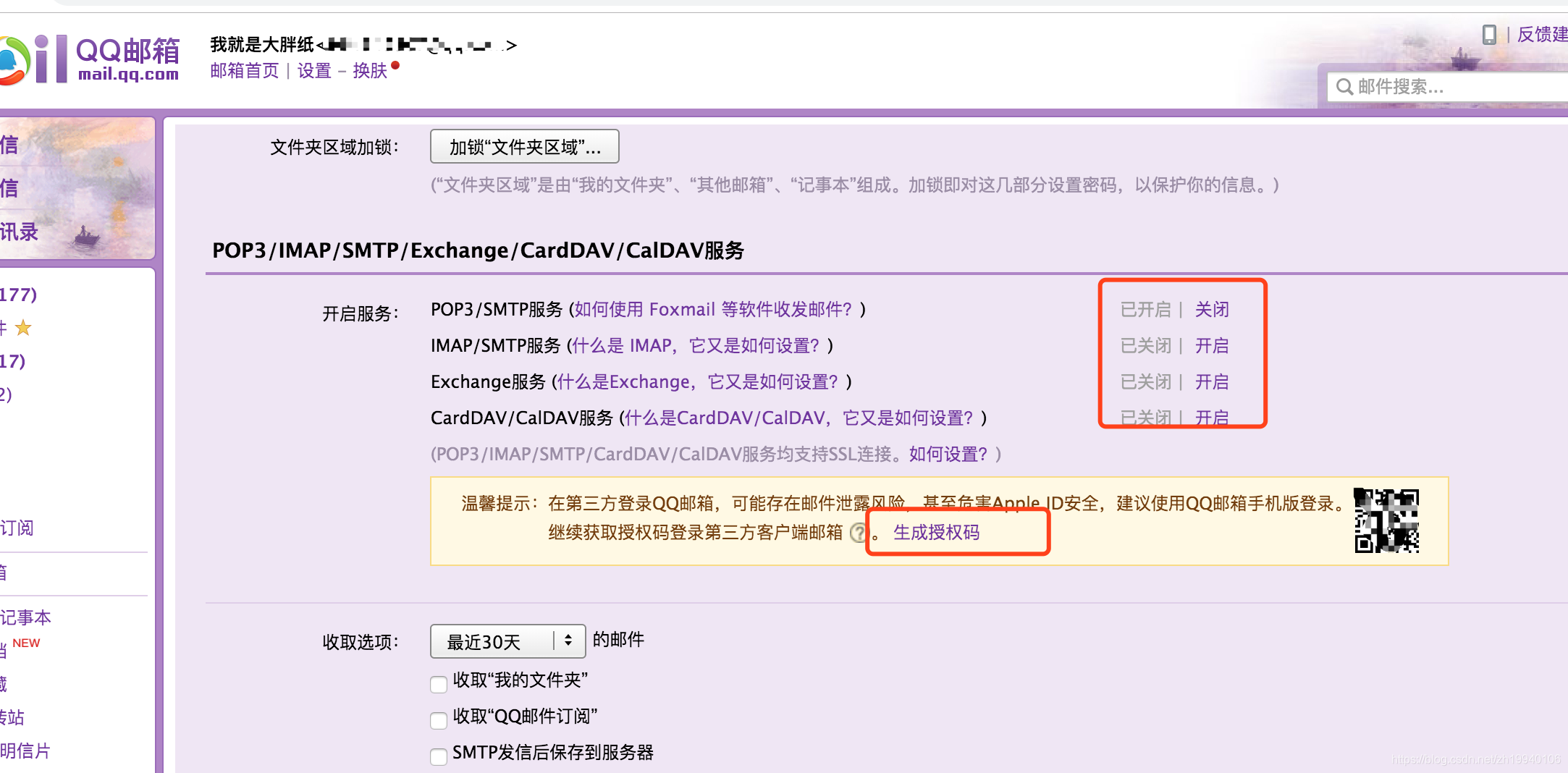Open 换肤 link

point(370,70)
